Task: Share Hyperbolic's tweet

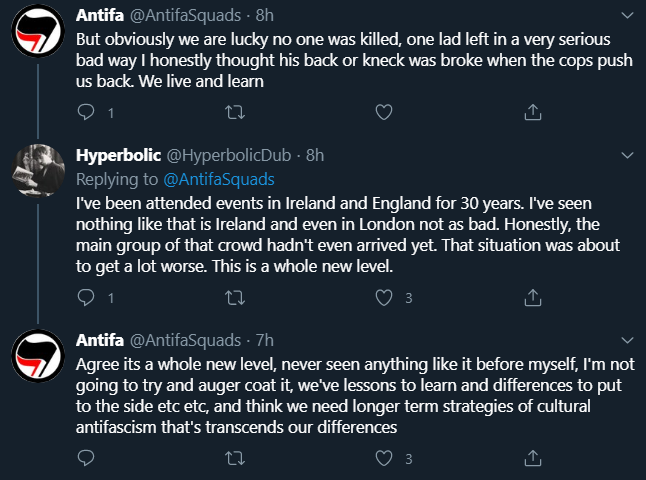Action: coord(534,297)
